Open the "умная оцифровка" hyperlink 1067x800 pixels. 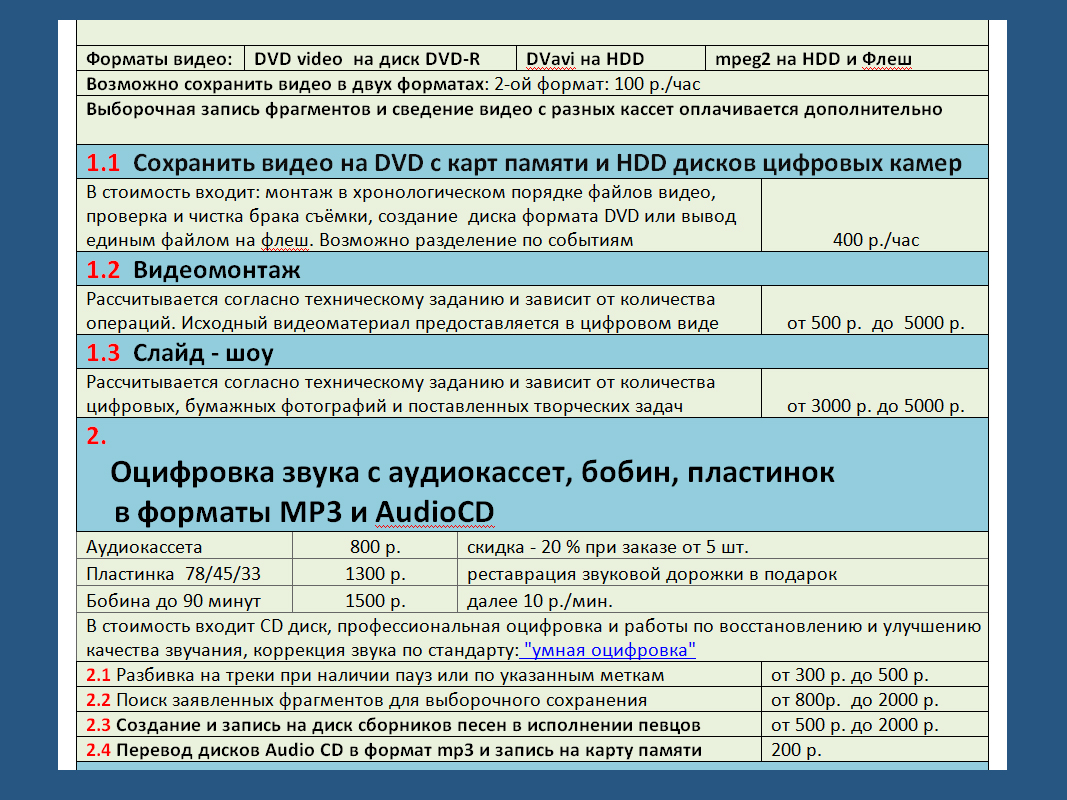[x=608, y=651]
